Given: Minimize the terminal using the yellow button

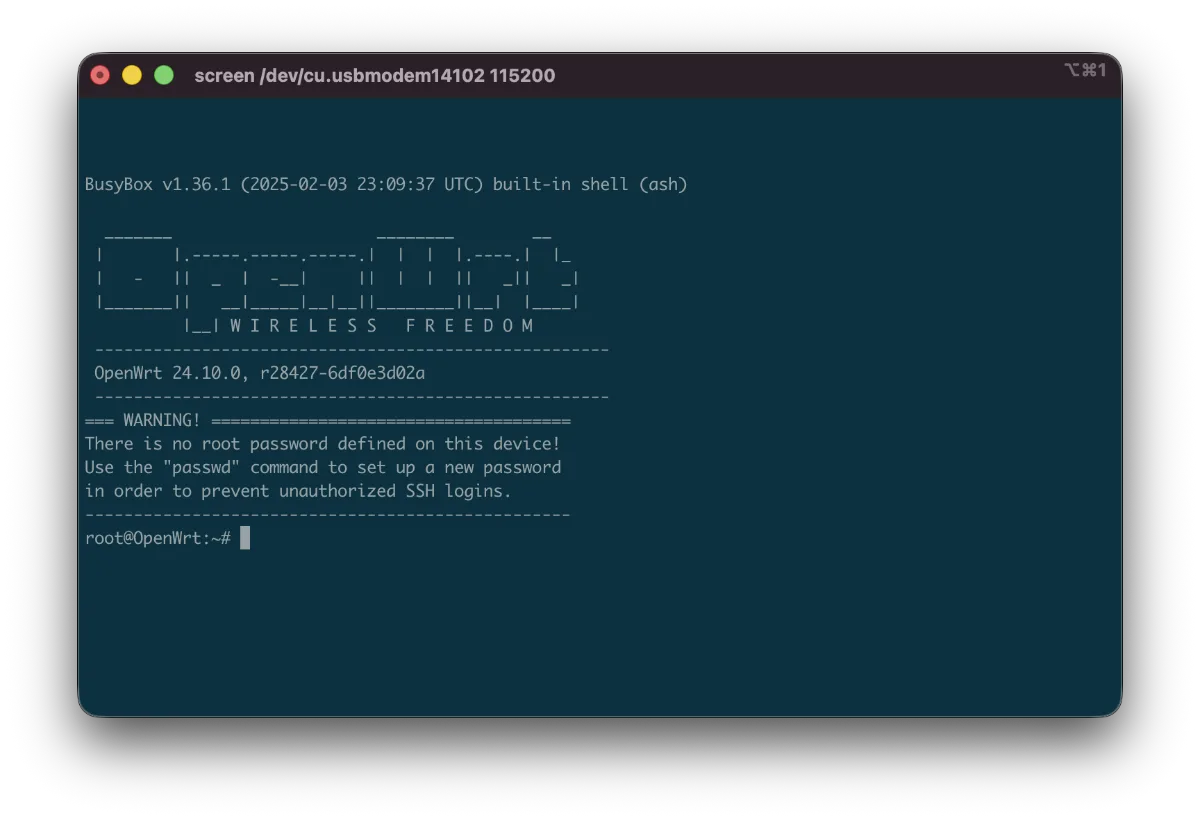Looking at the screenshot, I should point(132,75).
